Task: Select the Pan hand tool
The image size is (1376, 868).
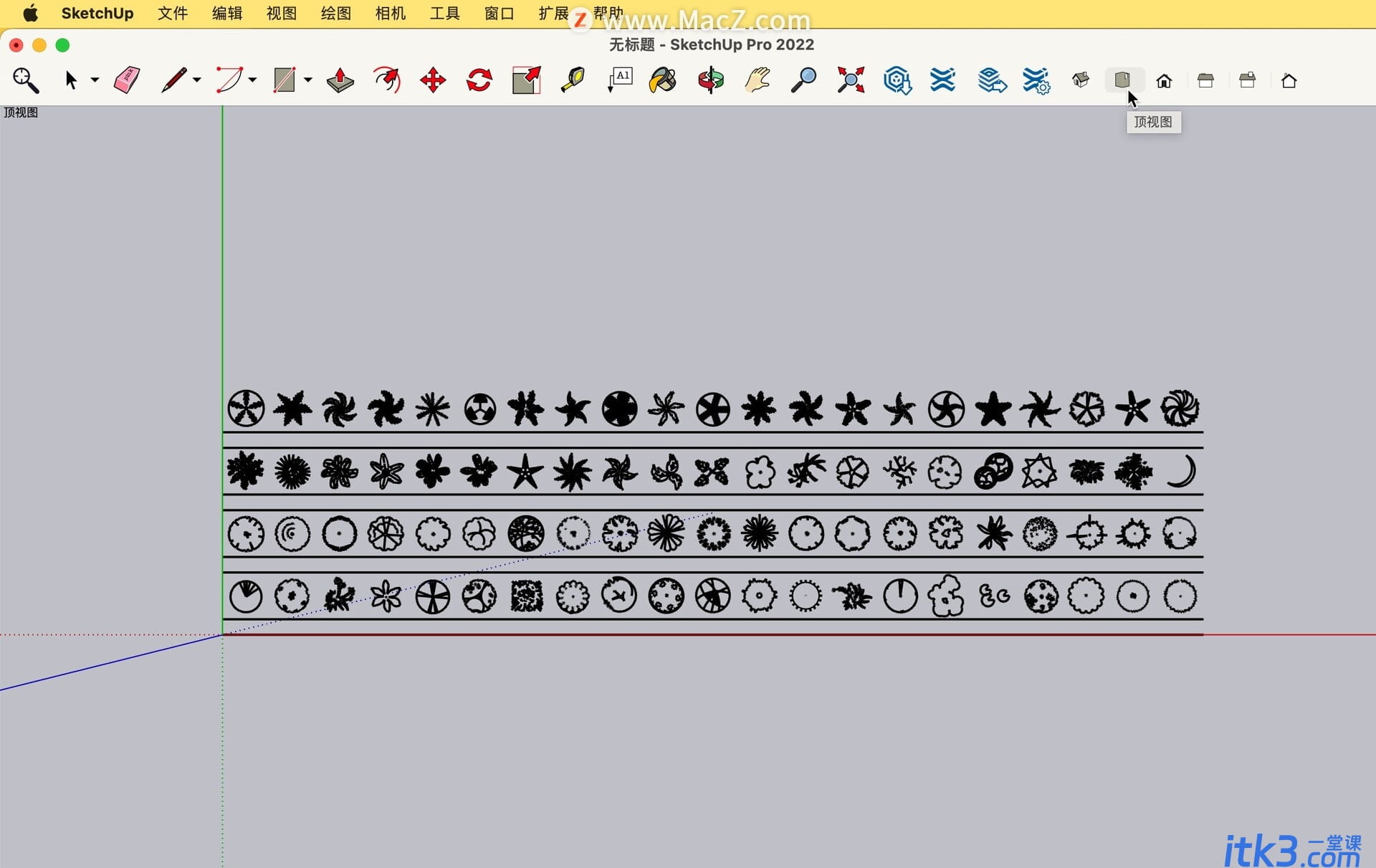Action: click(758, 80)
